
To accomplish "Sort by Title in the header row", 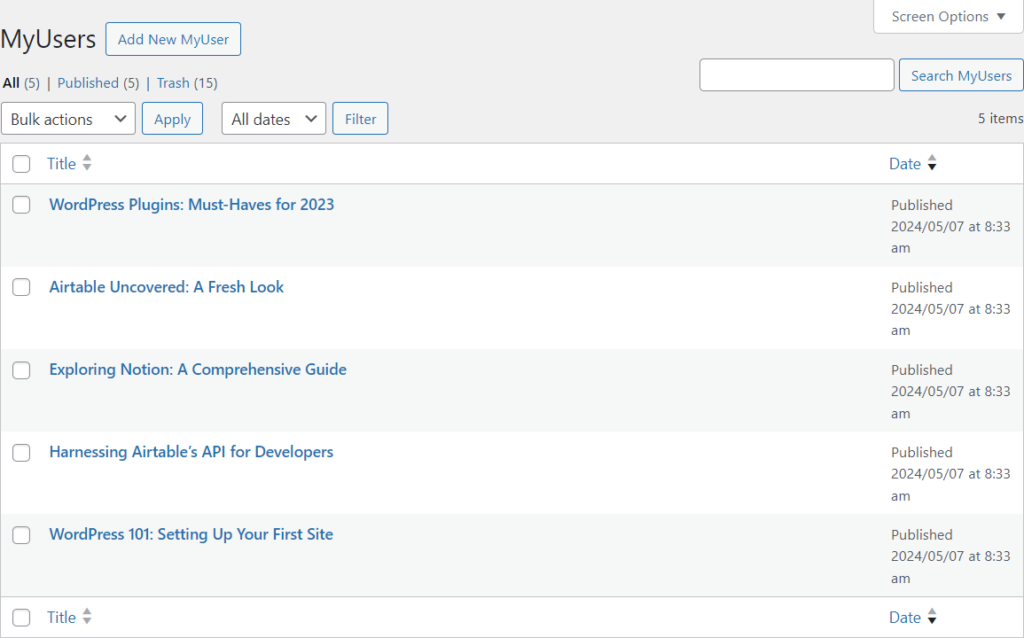I will (x=61, y=164).
